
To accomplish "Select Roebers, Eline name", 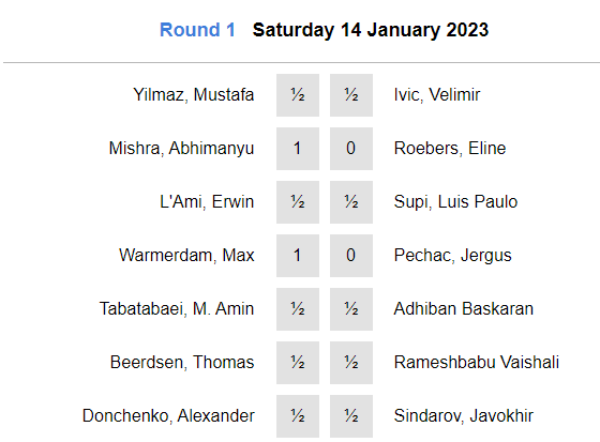I will click(x=450, y=148).
